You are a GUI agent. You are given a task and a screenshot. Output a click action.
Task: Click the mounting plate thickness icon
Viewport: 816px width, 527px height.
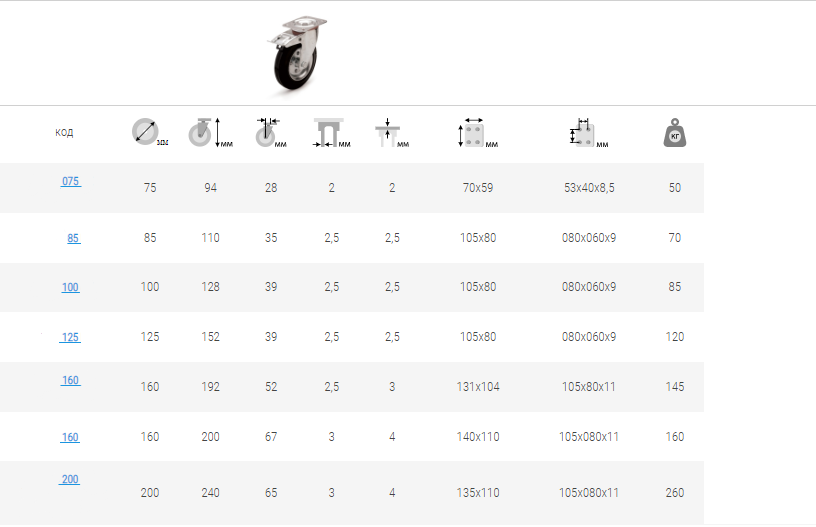[387, 133]
